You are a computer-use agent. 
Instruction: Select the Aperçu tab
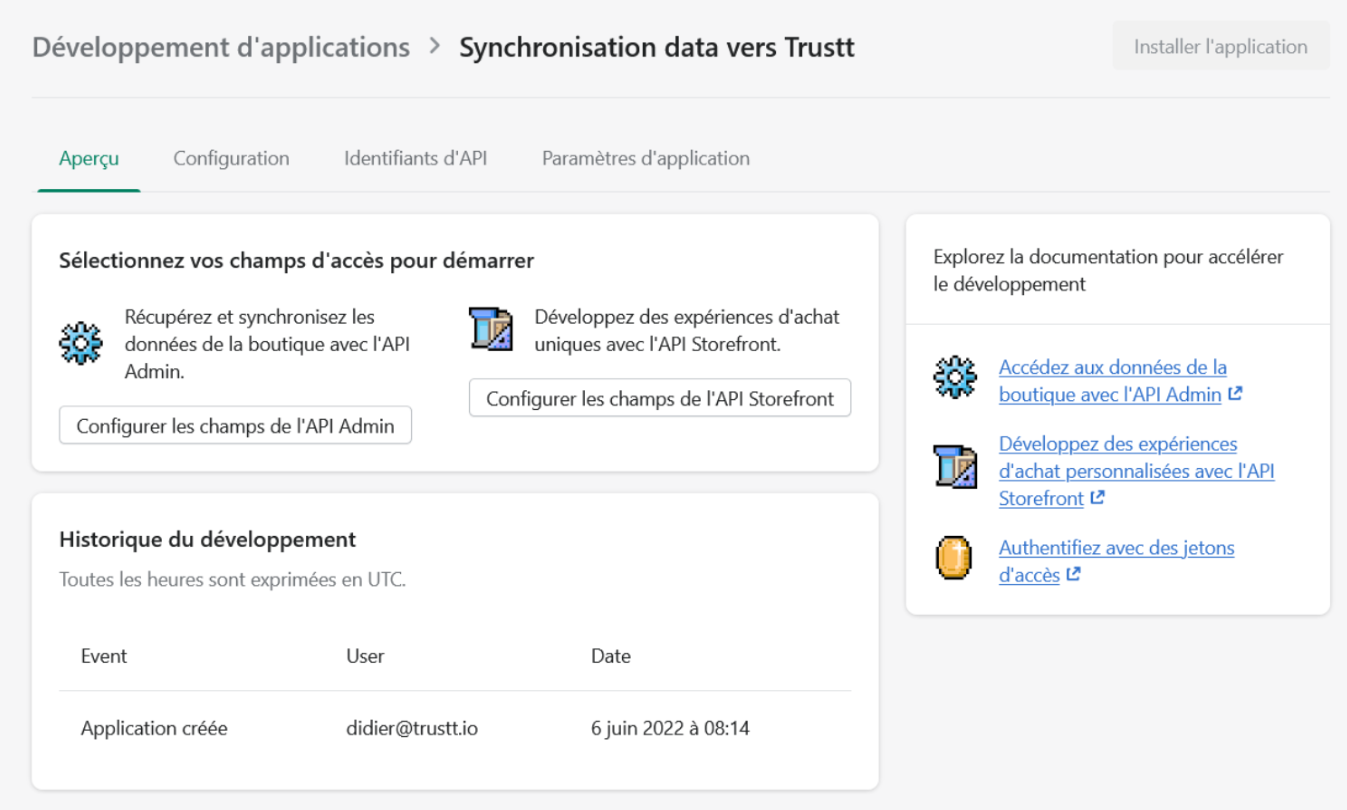point(89,158)
